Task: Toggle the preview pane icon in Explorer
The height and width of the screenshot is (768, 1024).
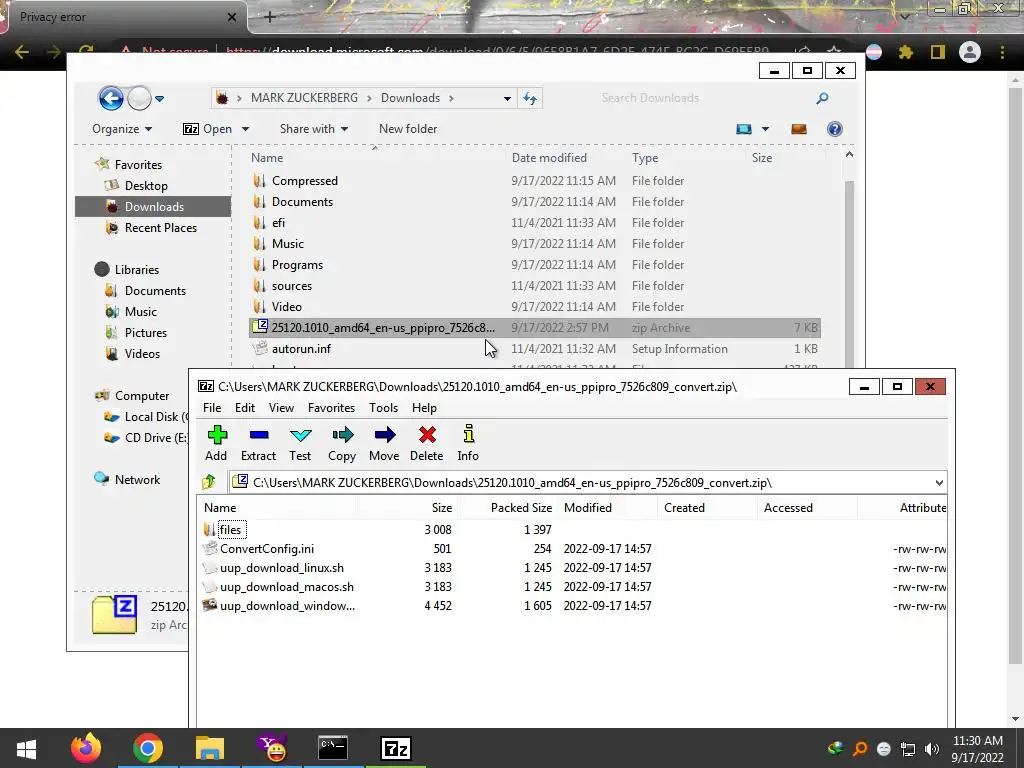Action: click(799, 129)
